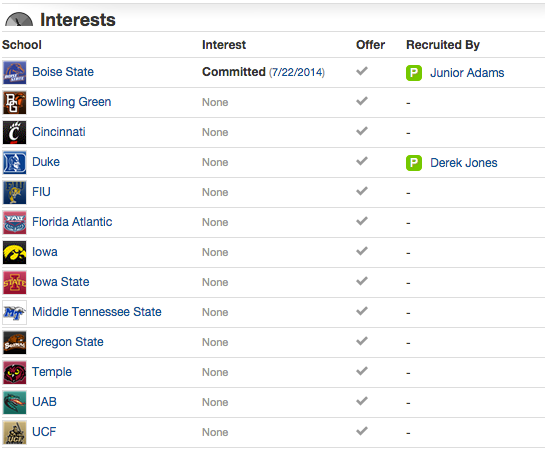
Task: Open the Florida Atlantic school link
Action: (72, 222)
